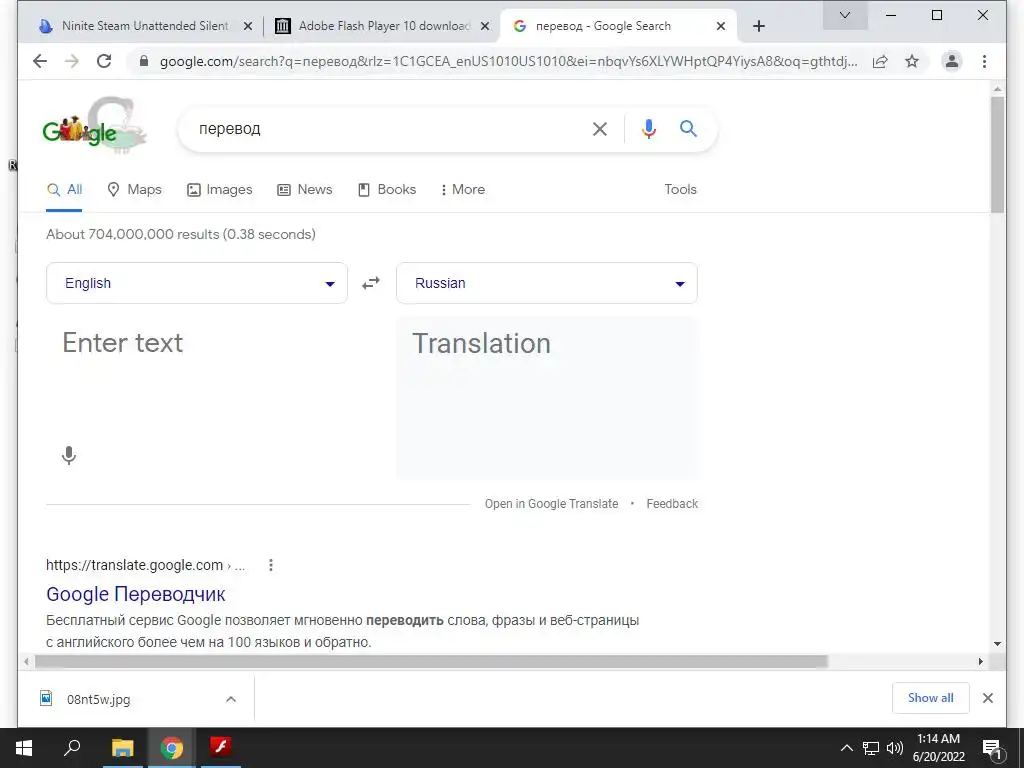Switch to Adobe Flash Player 10 tab
Viewport: 1024px width, 768px height.
(382, 26)
